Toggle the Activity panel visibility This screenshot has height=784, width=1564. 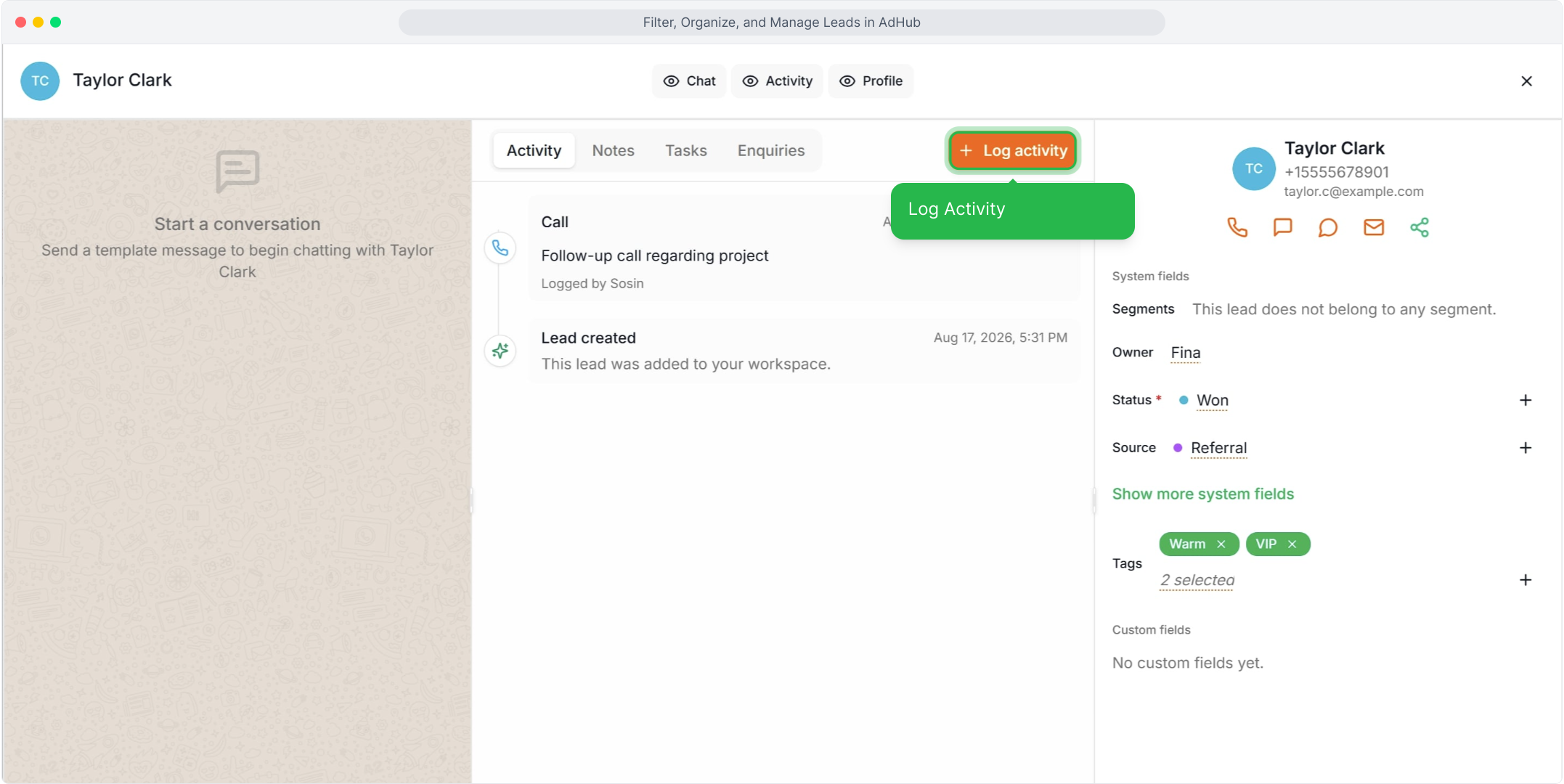pyautogui.click(x=777, y=81)
